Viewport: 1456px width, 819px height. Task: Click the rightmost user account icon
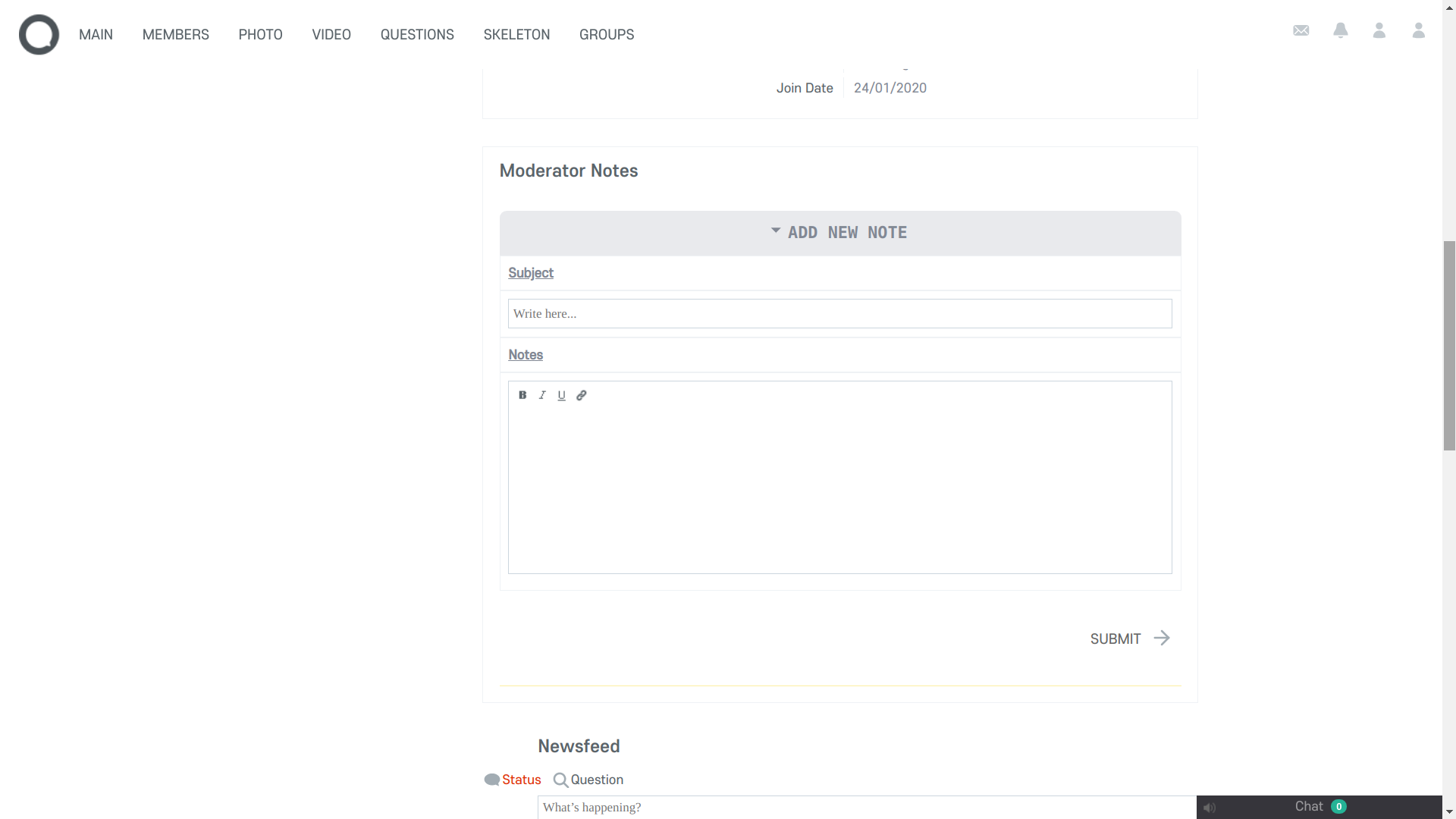1419,30
